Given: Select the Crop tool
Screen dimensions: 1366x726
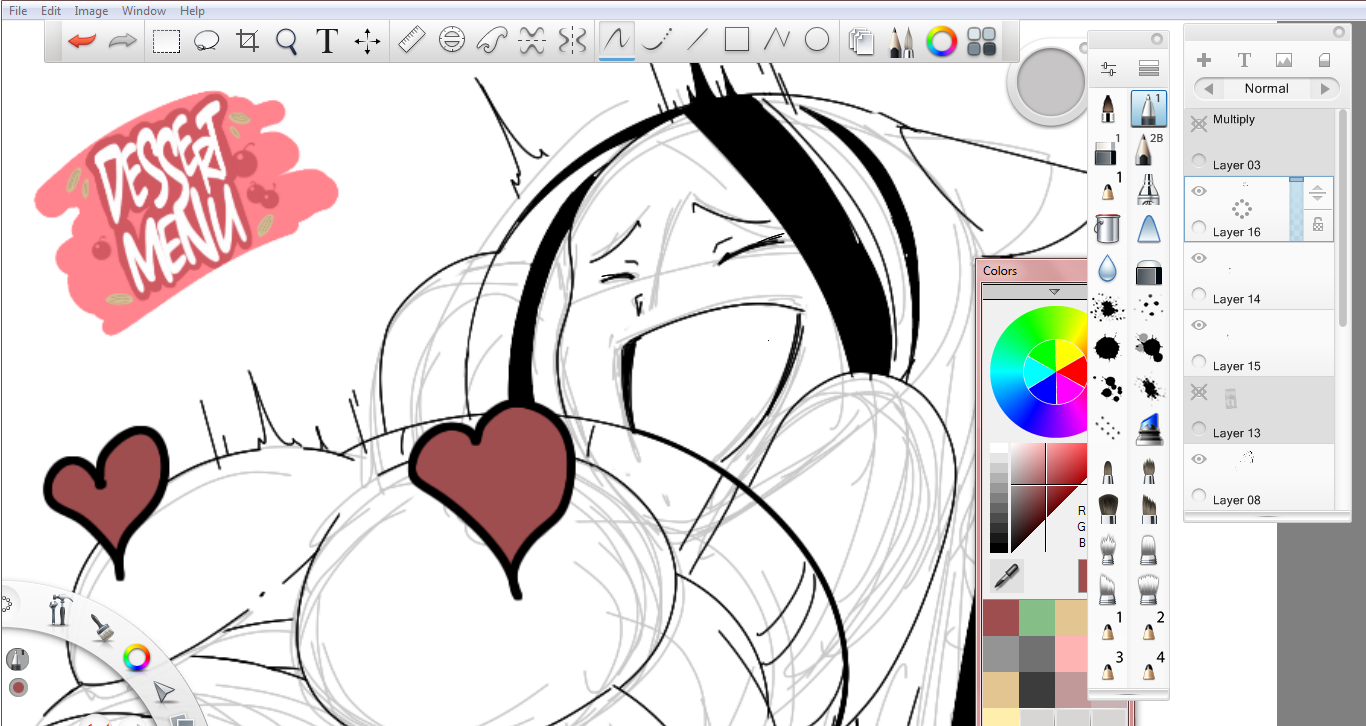Looking at the screenshot, I should coord(247,41).
